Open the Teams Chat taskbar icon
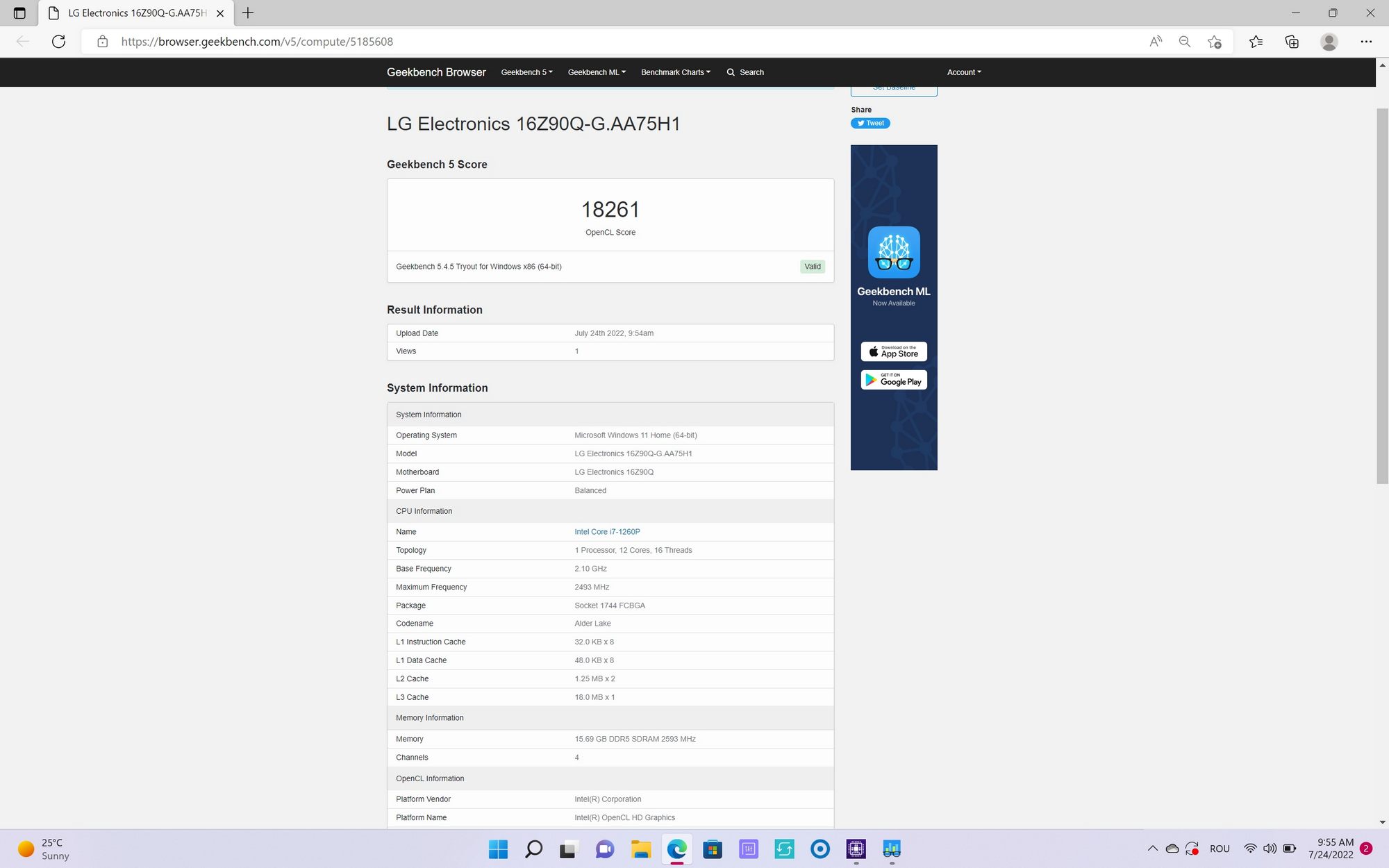This screenshot has width=1389, height=868. tap(605, 849)
